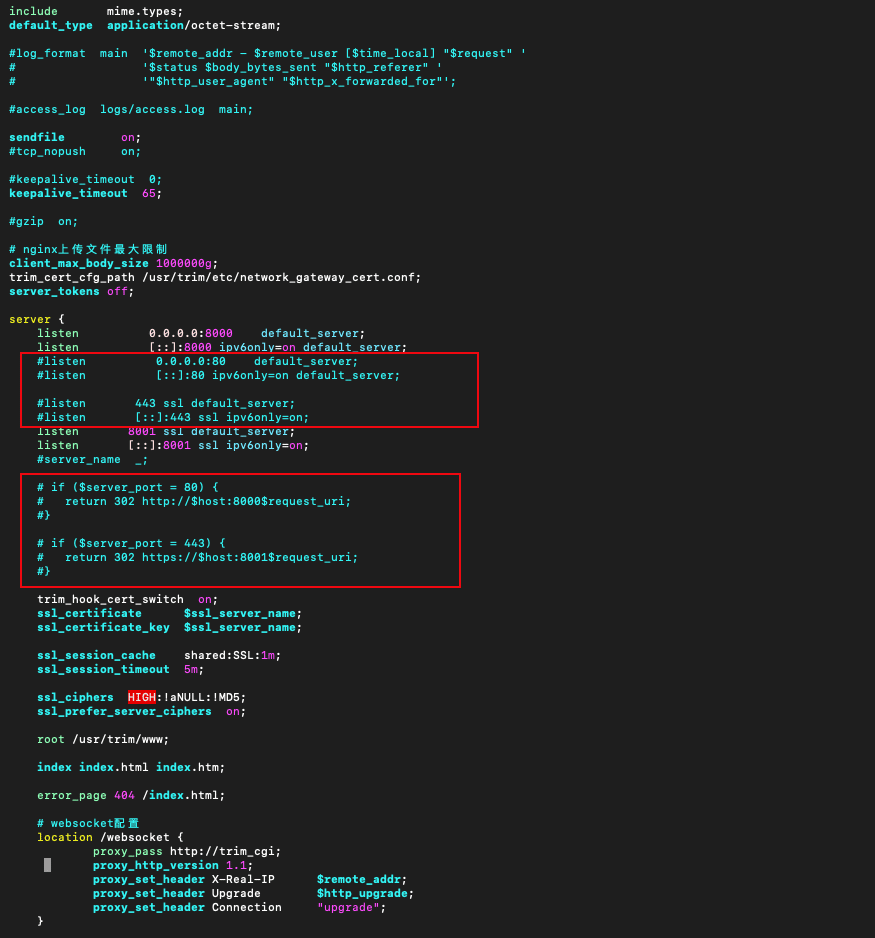Viewport: 875px width, 938px height.
Task: Click the server_tokens directive keyword
Action: (x=54, y=291)
